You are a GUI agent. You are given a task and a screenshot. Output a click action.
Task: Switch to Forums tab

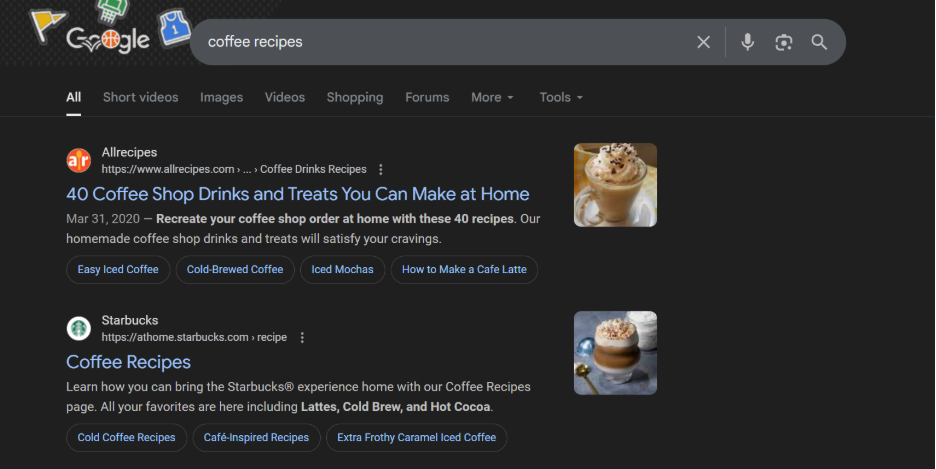pyautogui.click(x=427, y=97)
